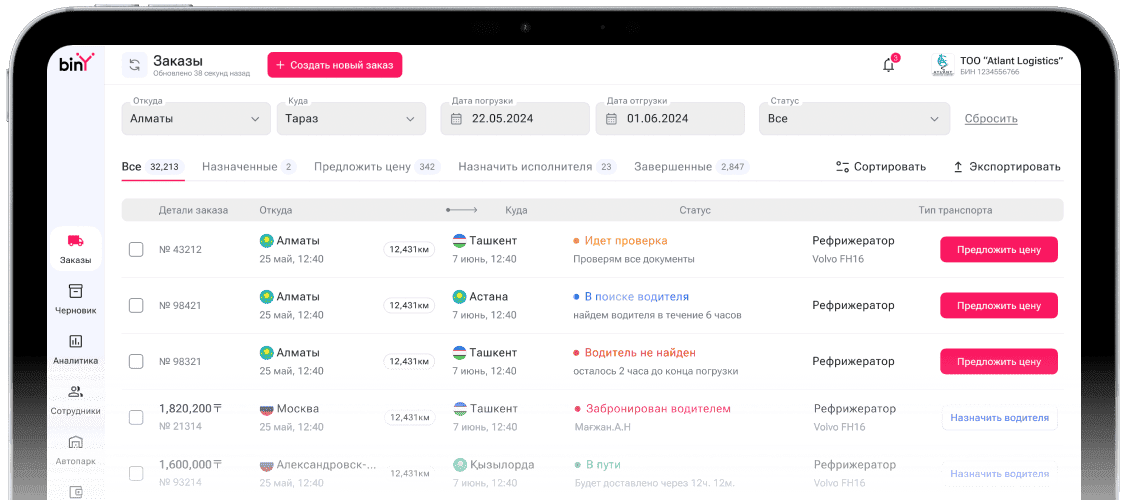Click Uzbekistan flag for order 43212 destination
This screenshot has height=500, width=1128.
click(459, 241)
